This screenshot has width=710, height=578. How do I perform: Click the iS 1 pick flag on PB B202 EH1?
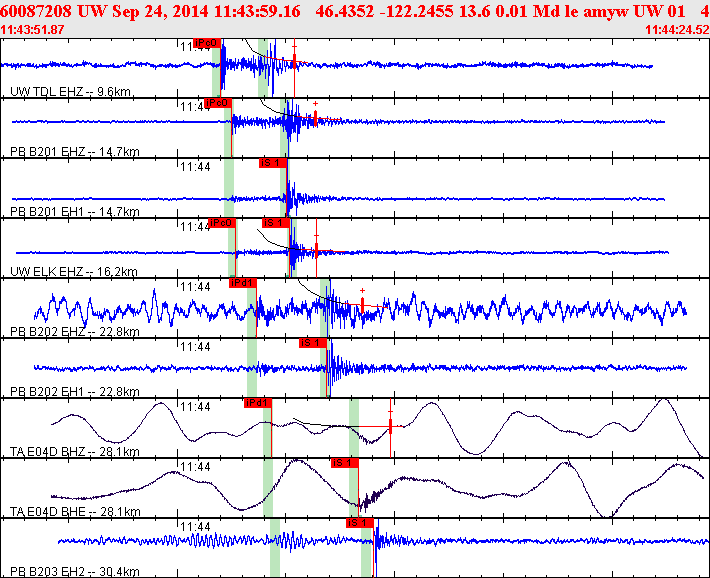click(x=313, y=343)
